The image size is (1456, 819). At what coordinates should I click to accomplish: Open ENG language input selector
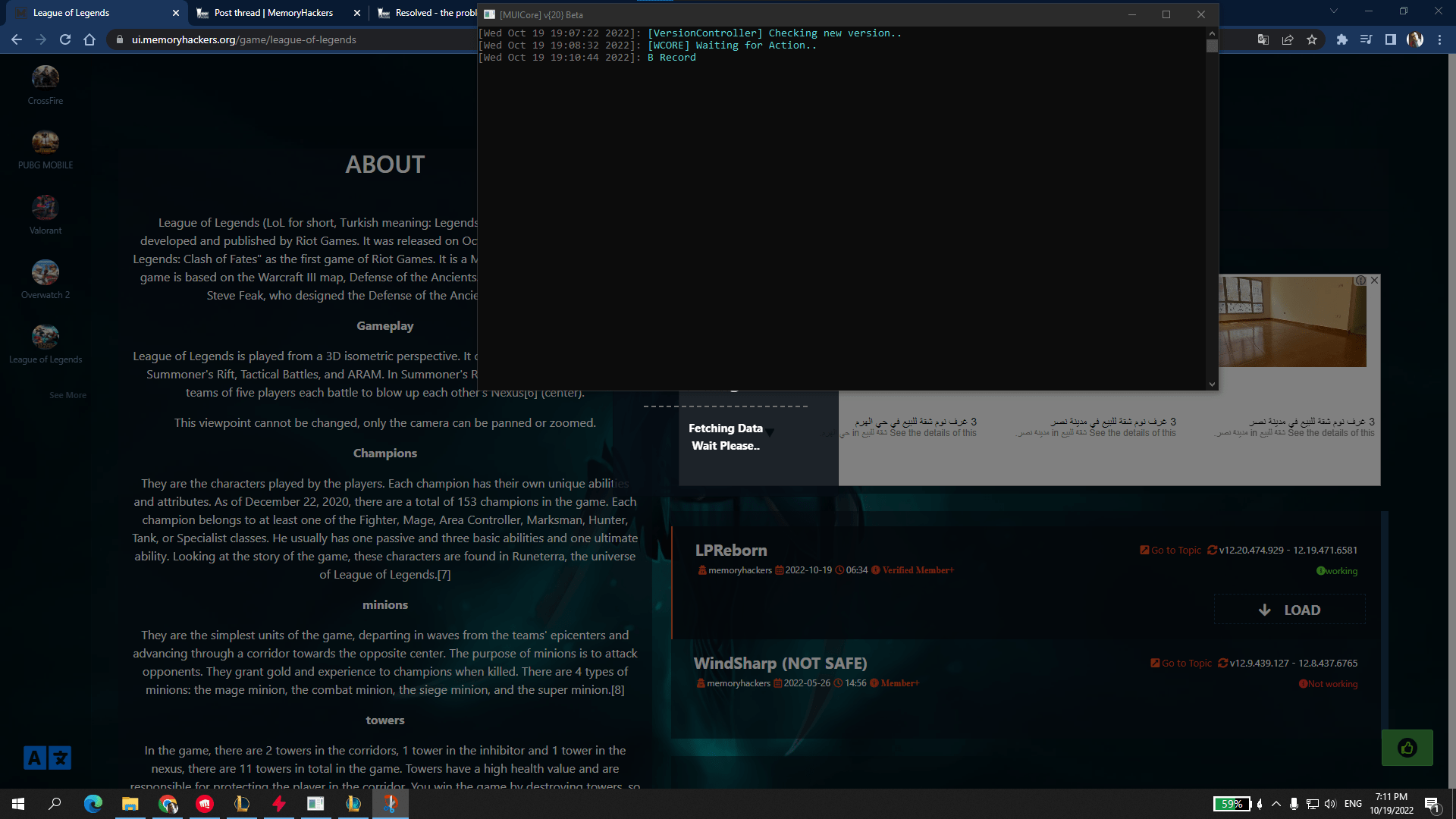(x=1353, y=804)
